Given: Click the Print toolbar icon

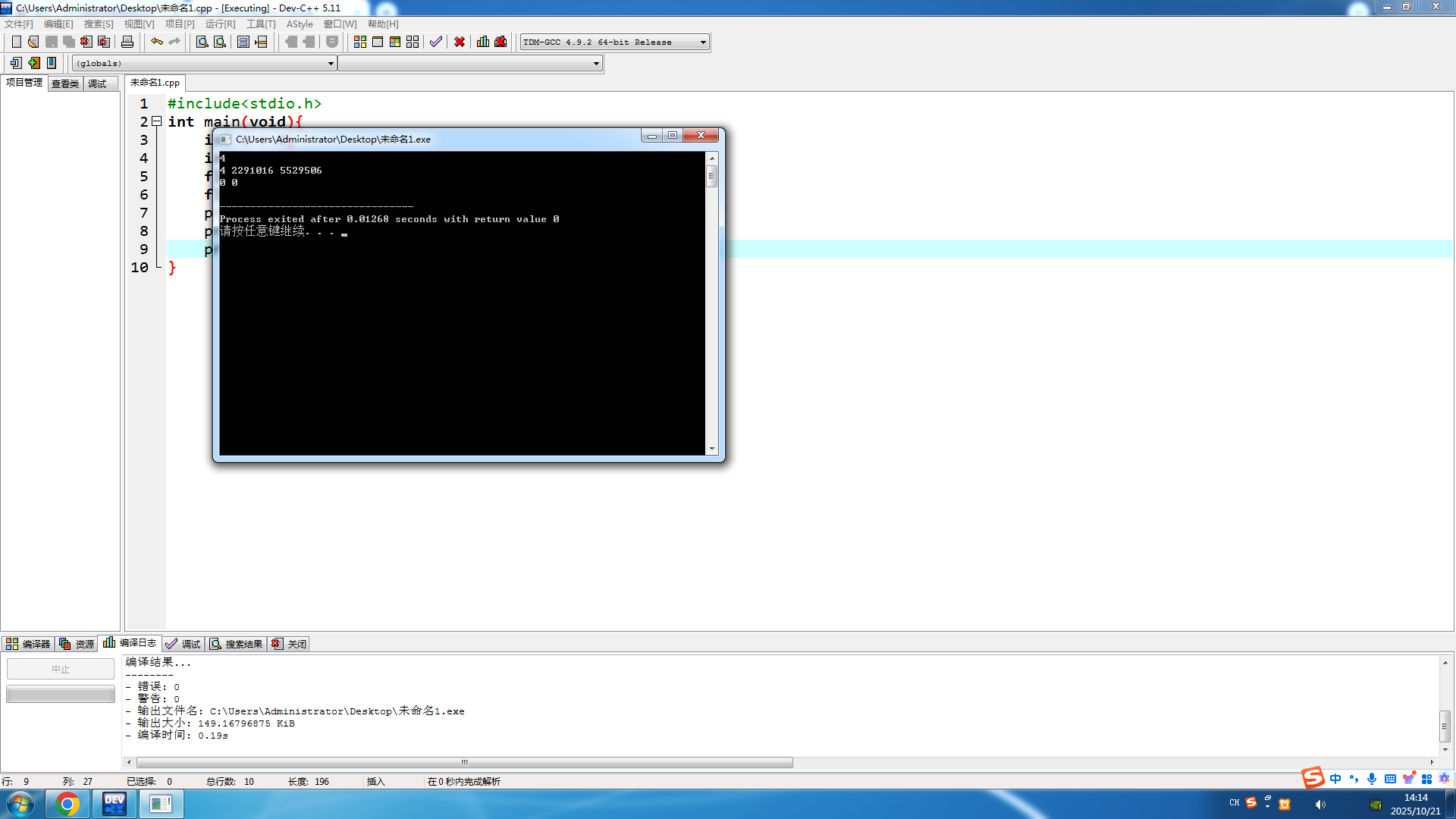Looking at the screenshot, I should coord(127,42).
